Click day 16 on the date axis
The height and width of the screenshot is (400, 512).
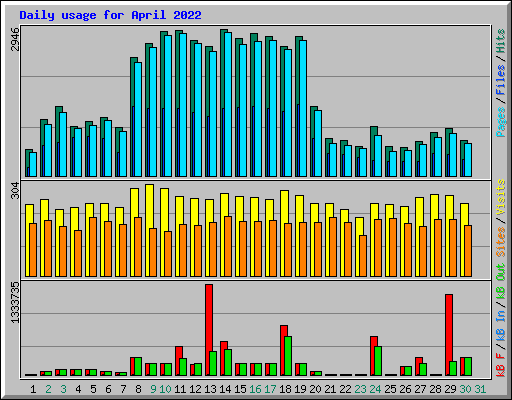click(x=255, y=389)
